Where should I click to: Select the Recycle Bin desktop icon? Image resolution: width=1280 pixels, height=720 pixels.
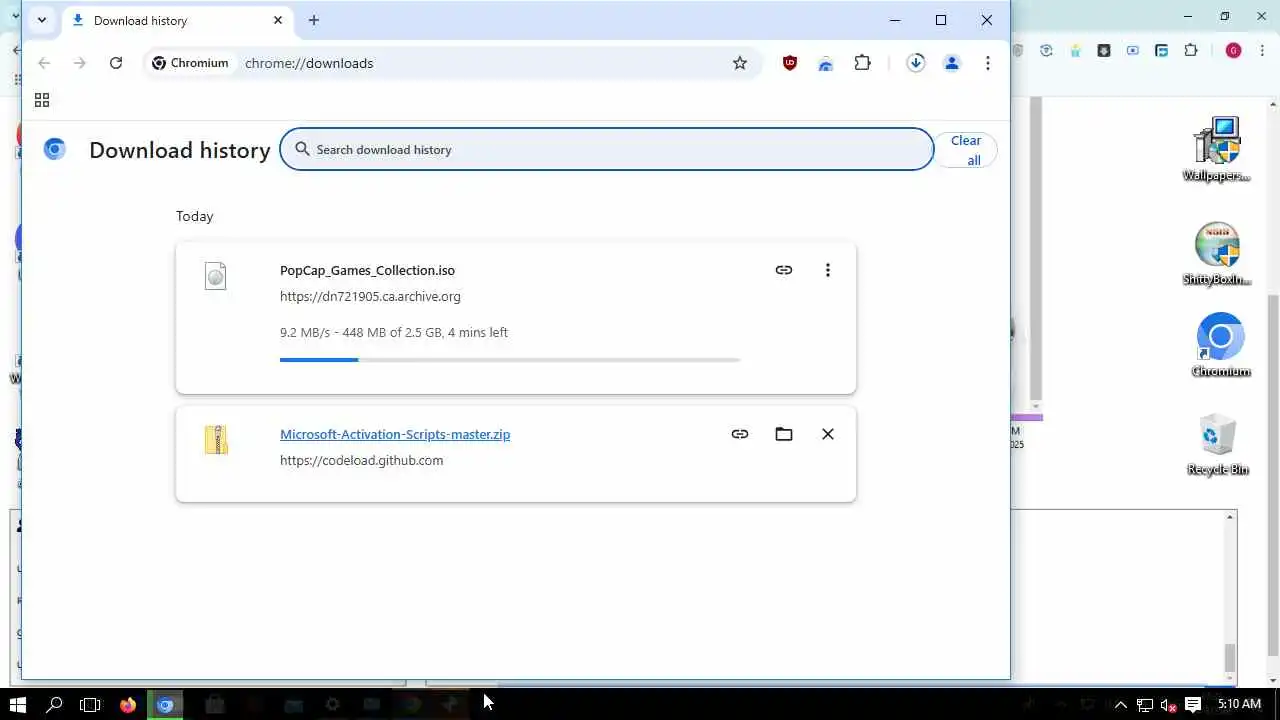(x=1217, y=444)
